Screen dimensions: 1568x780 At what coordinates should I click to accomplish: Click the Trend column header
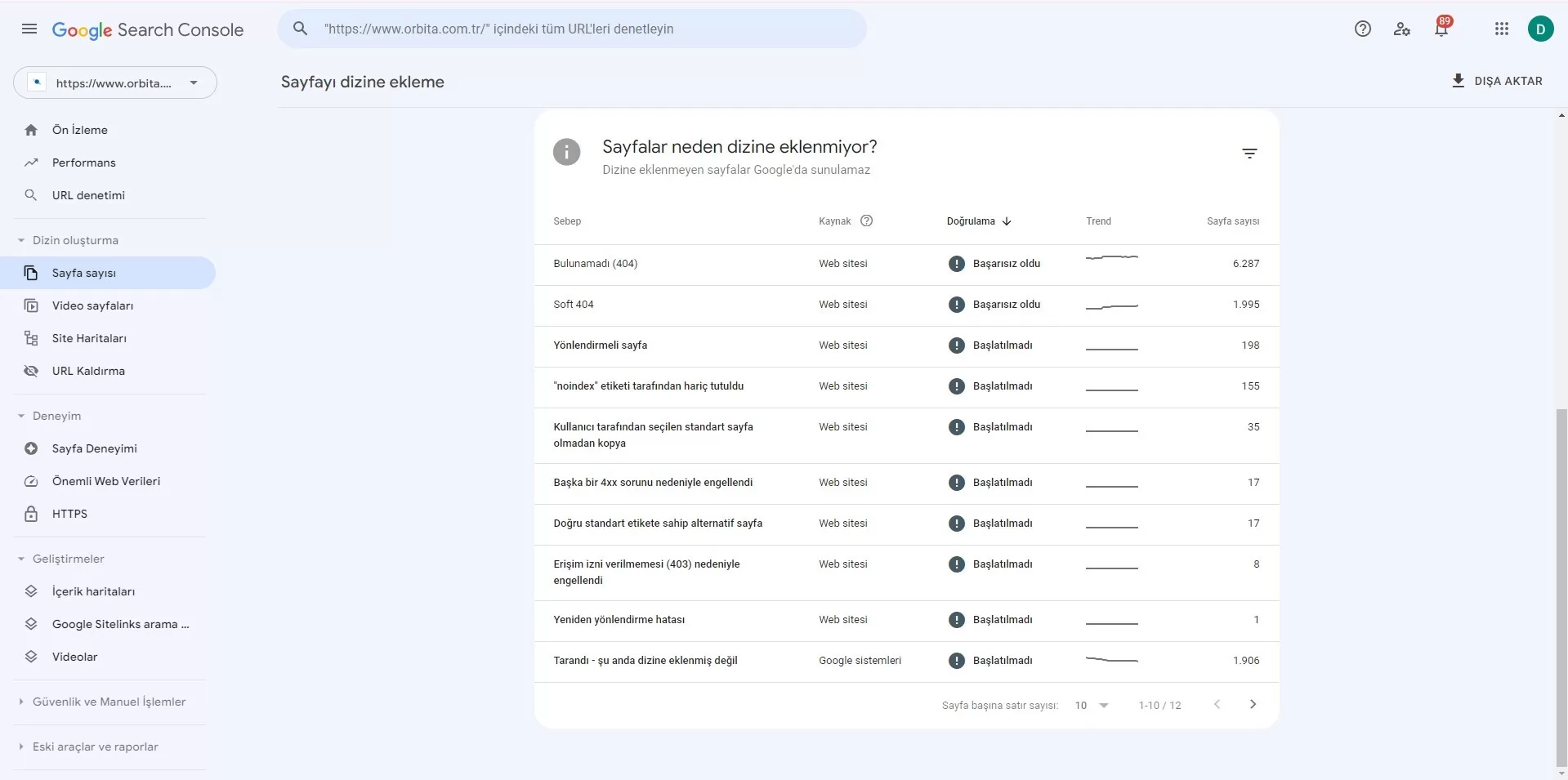1098,221
